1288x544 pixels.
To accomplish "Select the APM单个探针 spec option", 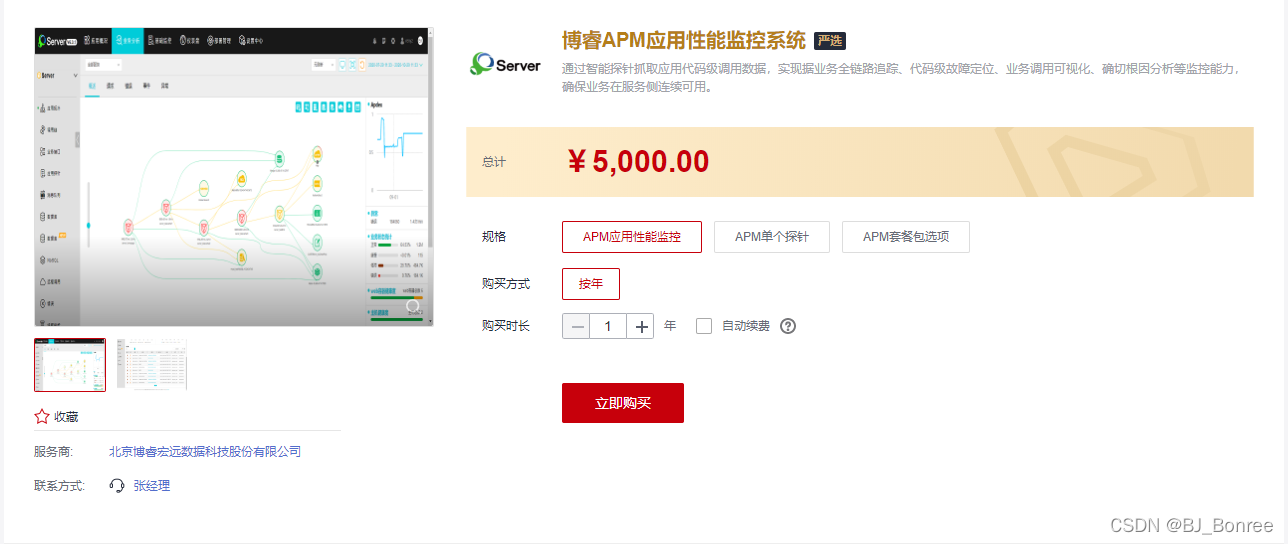I will [x=772, y=237].
